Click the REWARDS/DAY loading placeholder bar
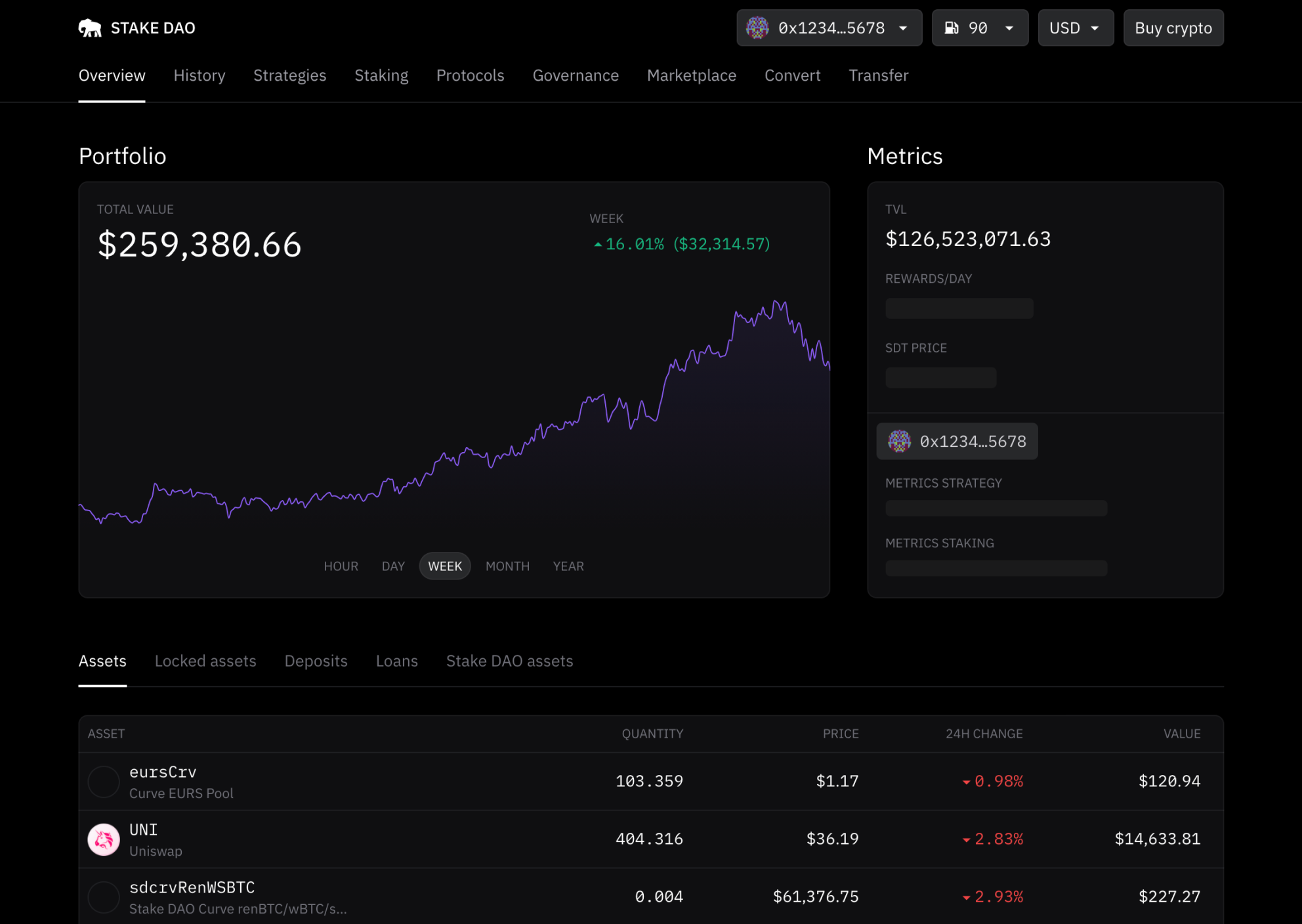The height and width of the screenshot is (924, 1302). pyautogui.click(x=959, y=308)
